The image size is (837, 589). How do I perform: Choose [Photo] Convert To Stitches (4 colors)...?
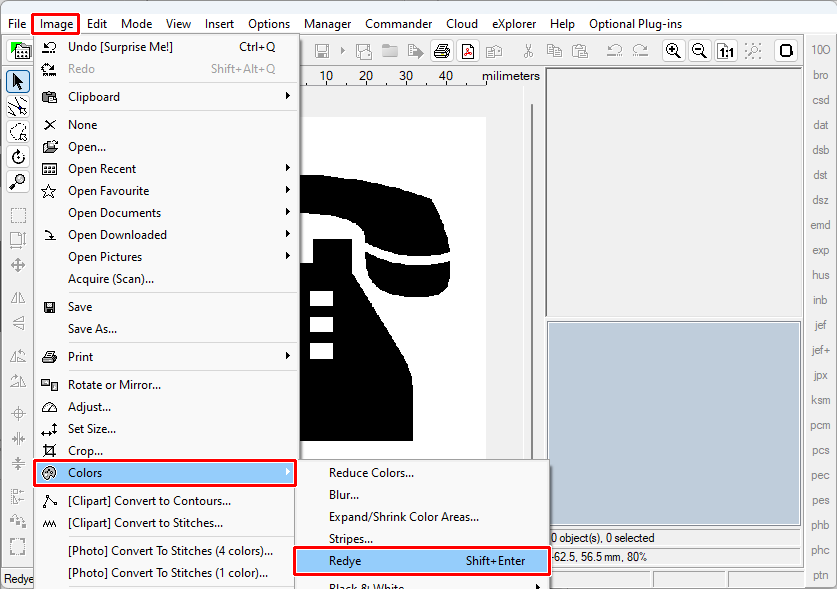[165, 551]
